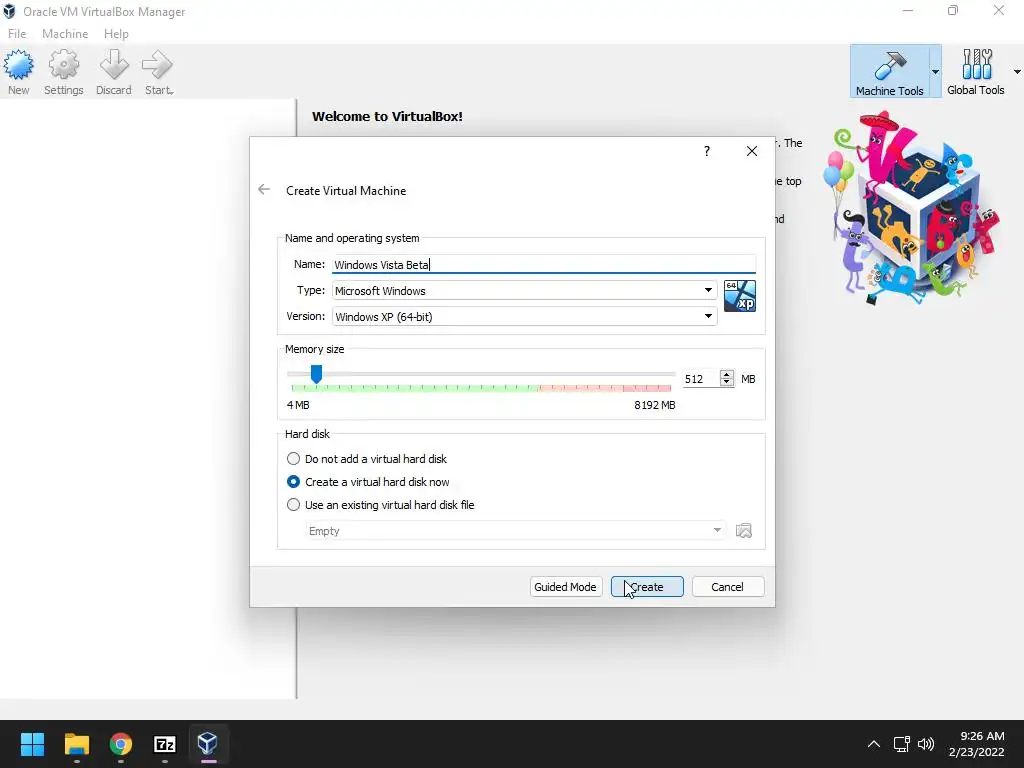This screenshot has height=768, width=1024.
Task: Open the Machine Tools dropdown arrow
Action: (x=935, y=72)
